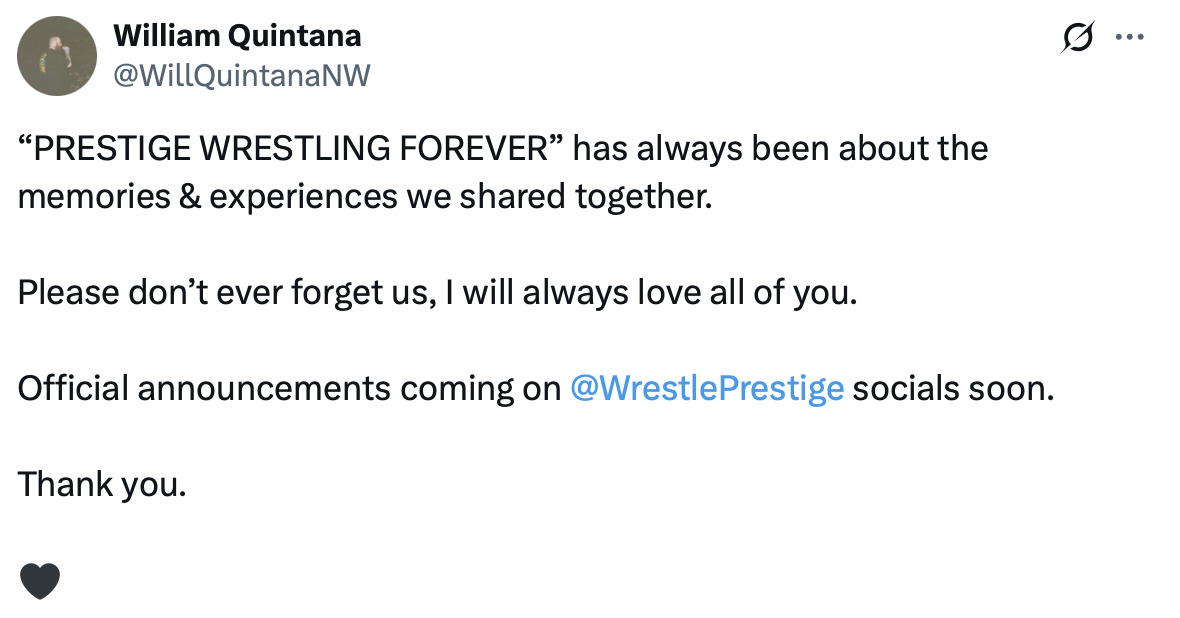Open the three-dot more options menu
The height and width of the screenshot is (618, 1180).
pyautogui.click(x=1130, y=37)
